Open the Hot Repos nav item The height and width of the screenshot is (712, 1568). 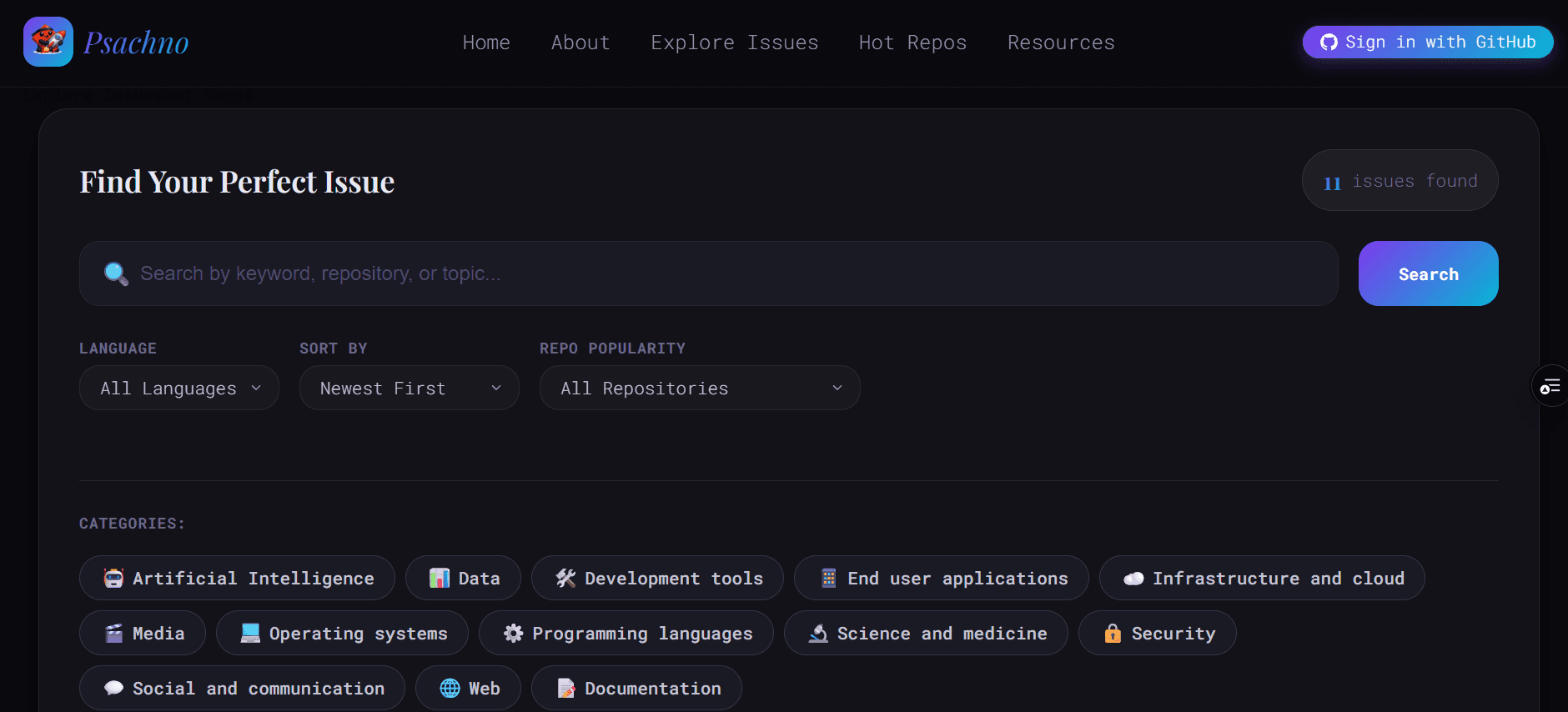[x=912, y=43]
